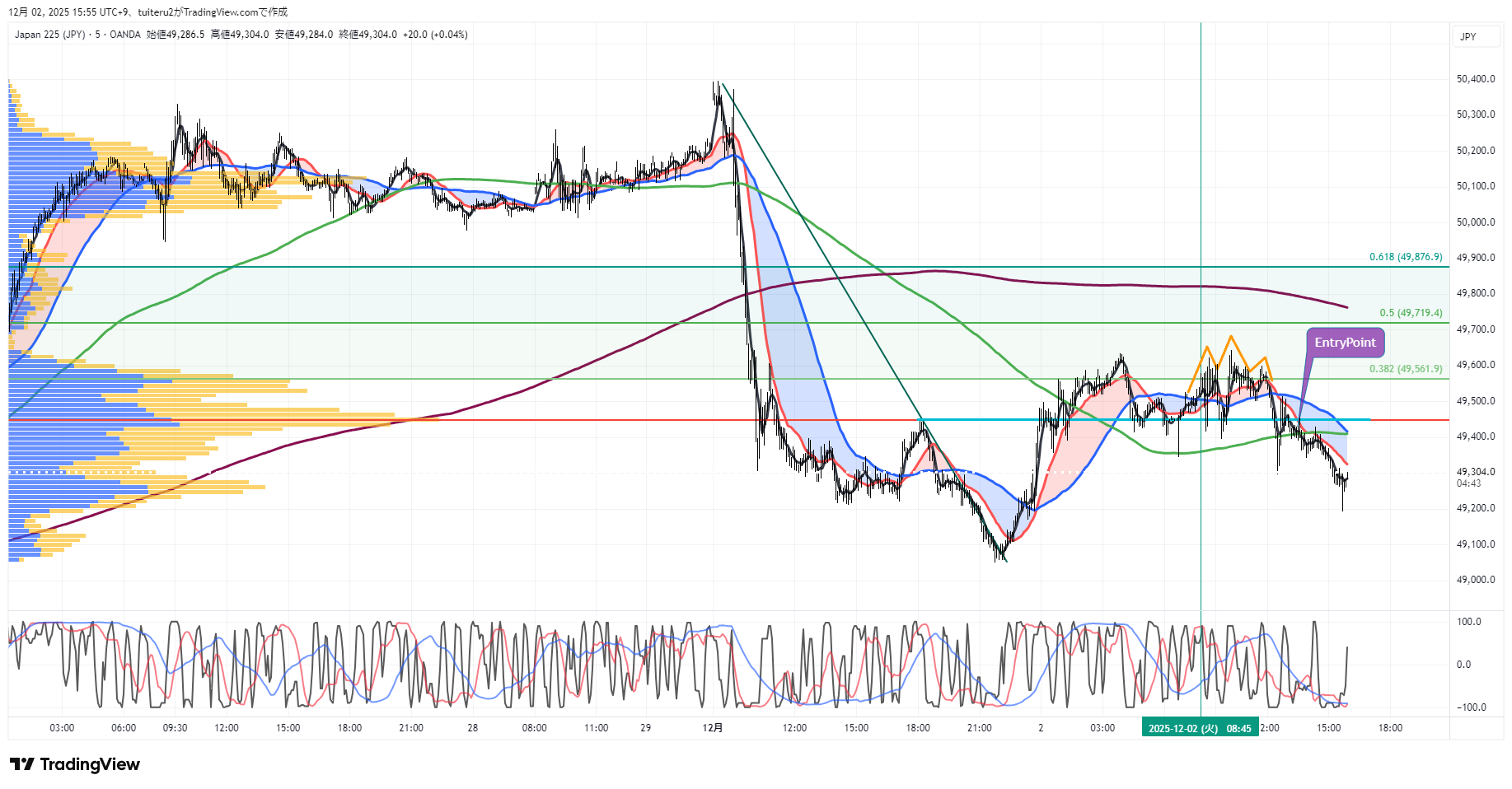Image resolution: width=1512 pixels, height=789 pixels.
Task: Click the green 2025-12-02 08:45 date marker
Action: (x=1200, y=728)
